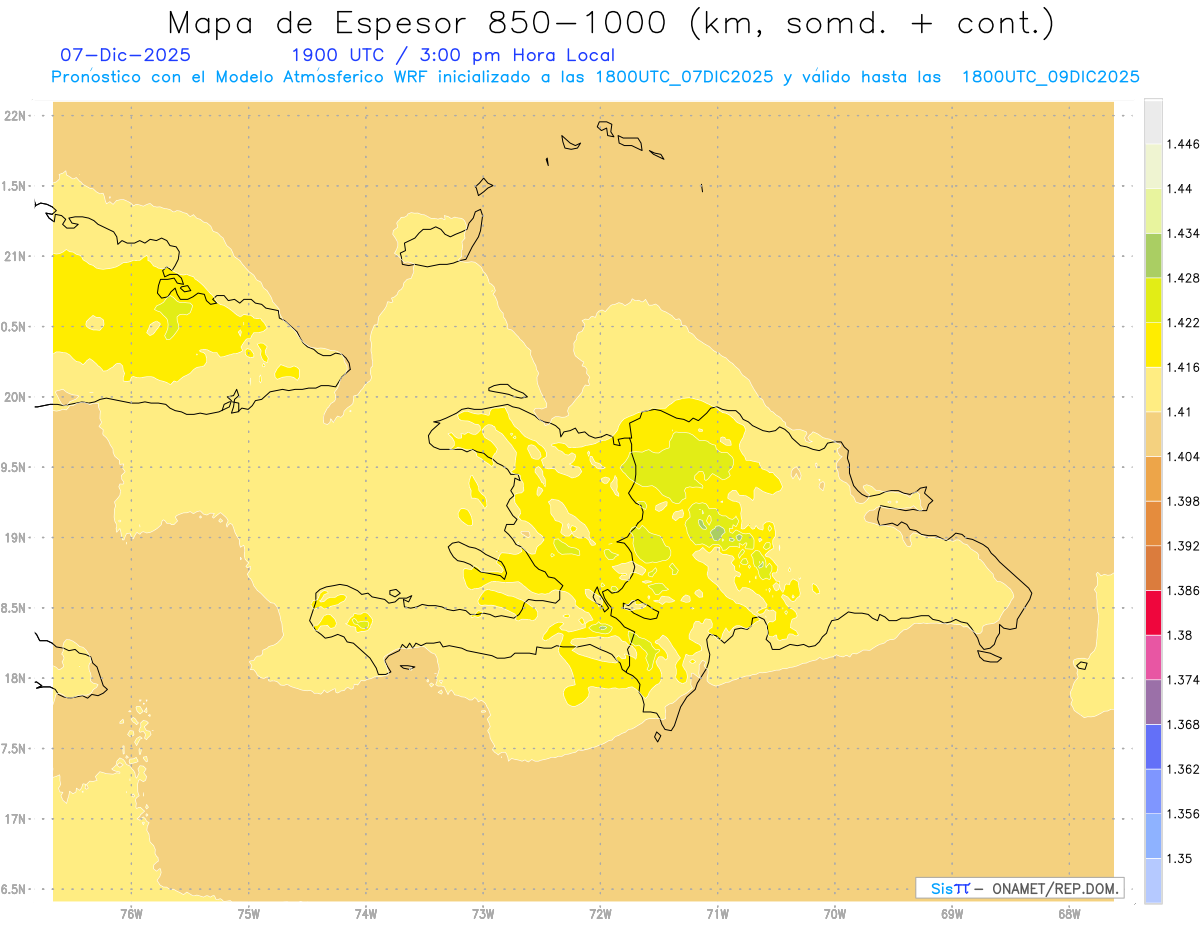Click the 'Pronostico con el Modelo Atmosferico WRF' line
Screen dimensions: 1200x927
595,77
